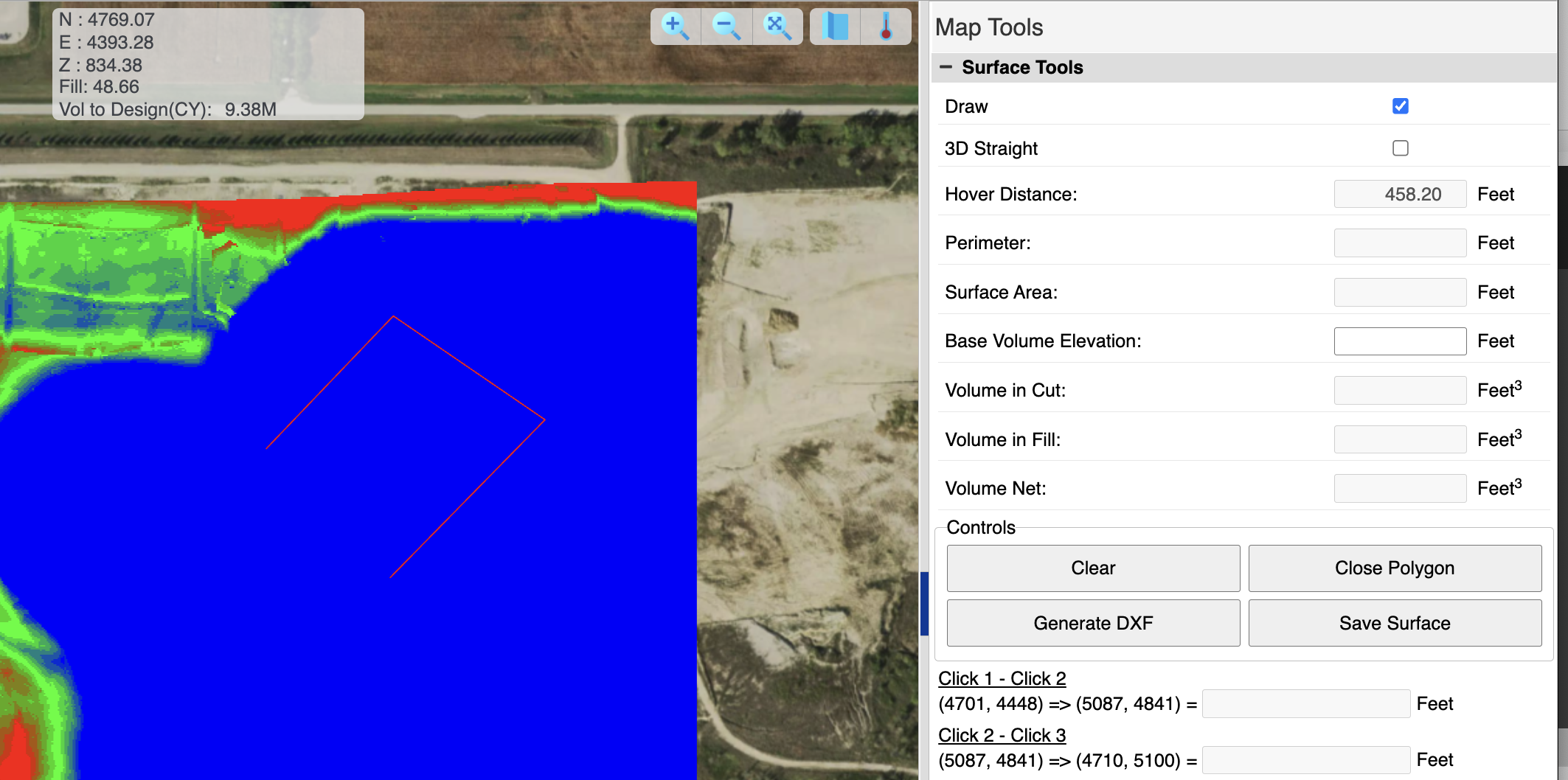Click the zoom extents magnifier icon
This screenshot has height=780, width=1568.
pos(777,27)
